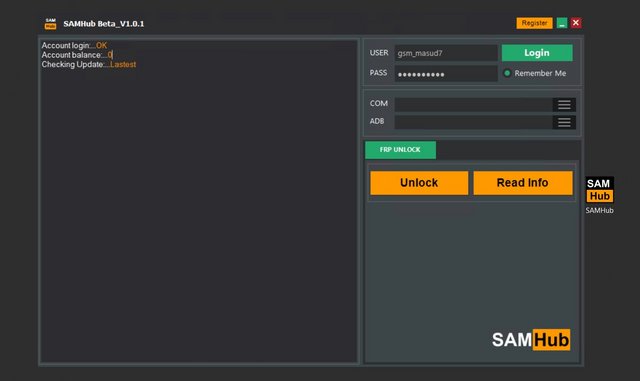Click the orange Unlock button
640x381 pixels.
pos(419,183)
